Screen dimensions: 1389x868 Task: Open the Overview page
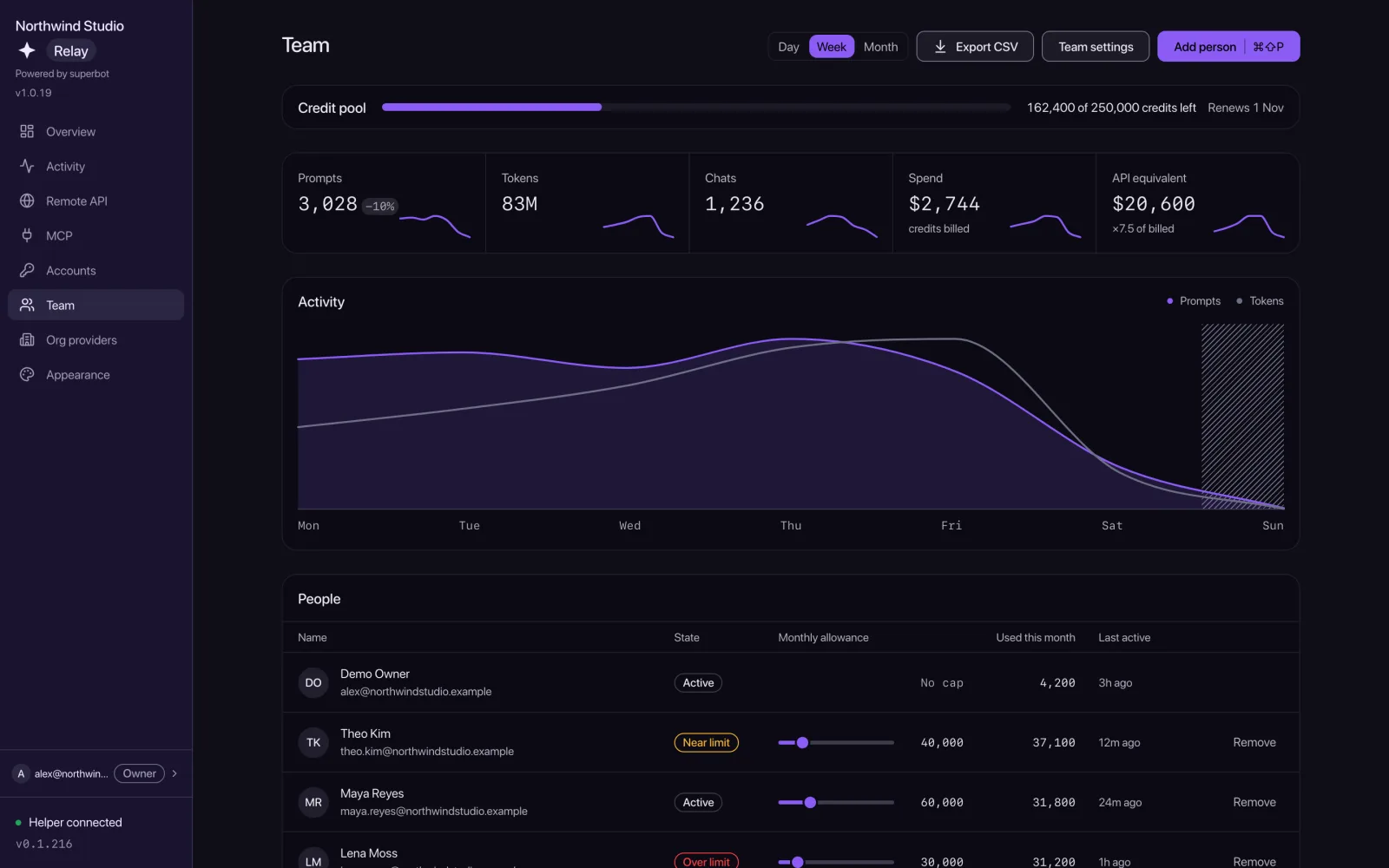coord(95,131)
